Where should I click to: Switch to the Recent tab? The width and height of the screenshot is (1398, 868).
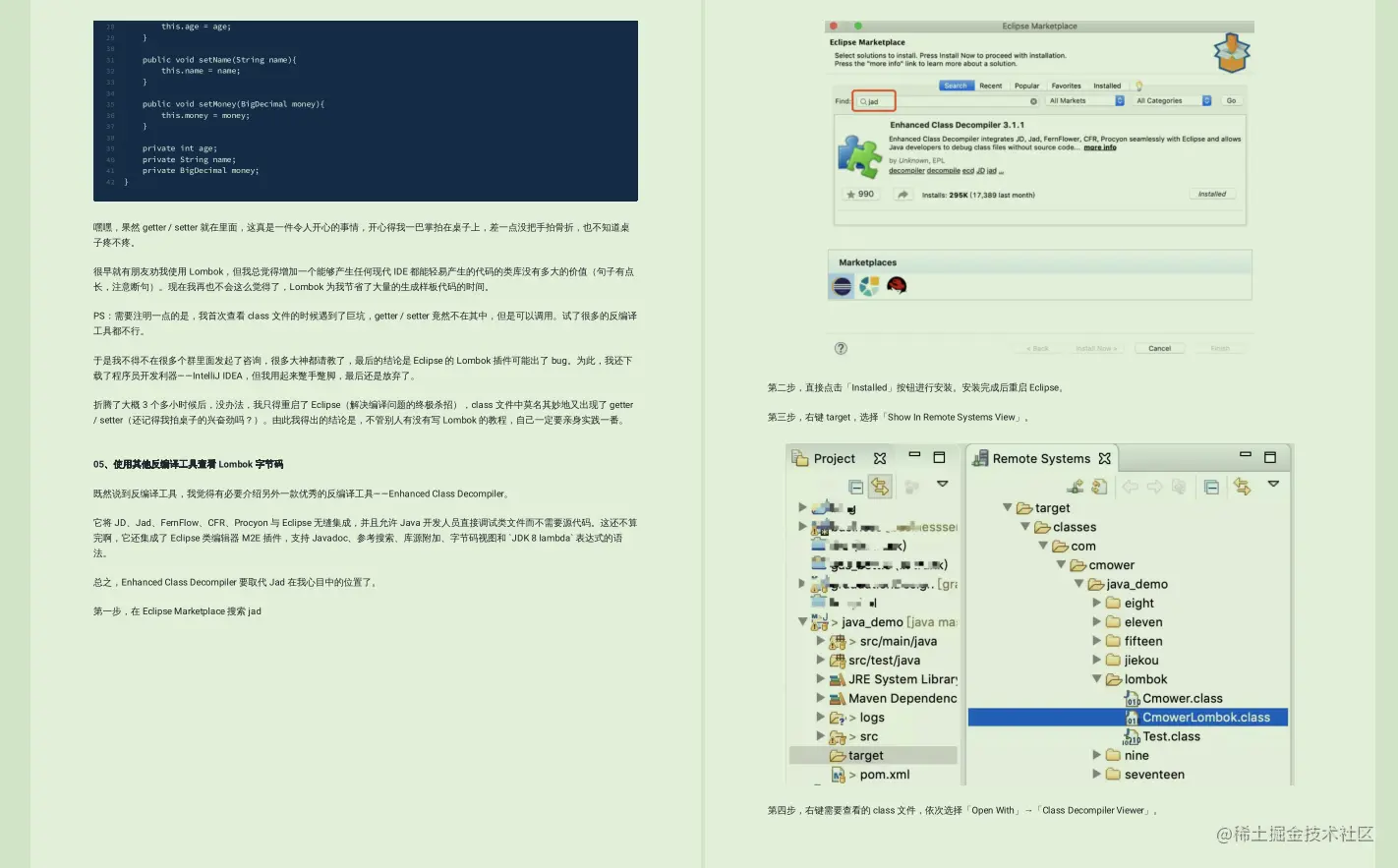pyautogui.click(x=990, y=86)
